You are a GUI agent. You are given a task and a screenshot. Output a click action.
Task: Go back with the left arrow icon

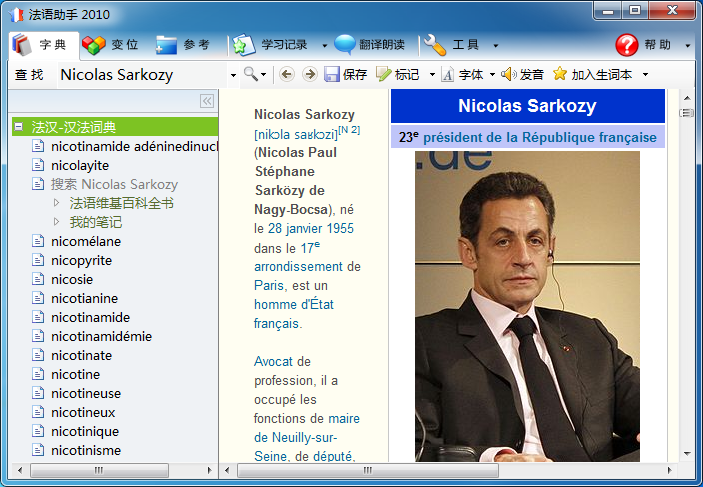coord(287,74)
